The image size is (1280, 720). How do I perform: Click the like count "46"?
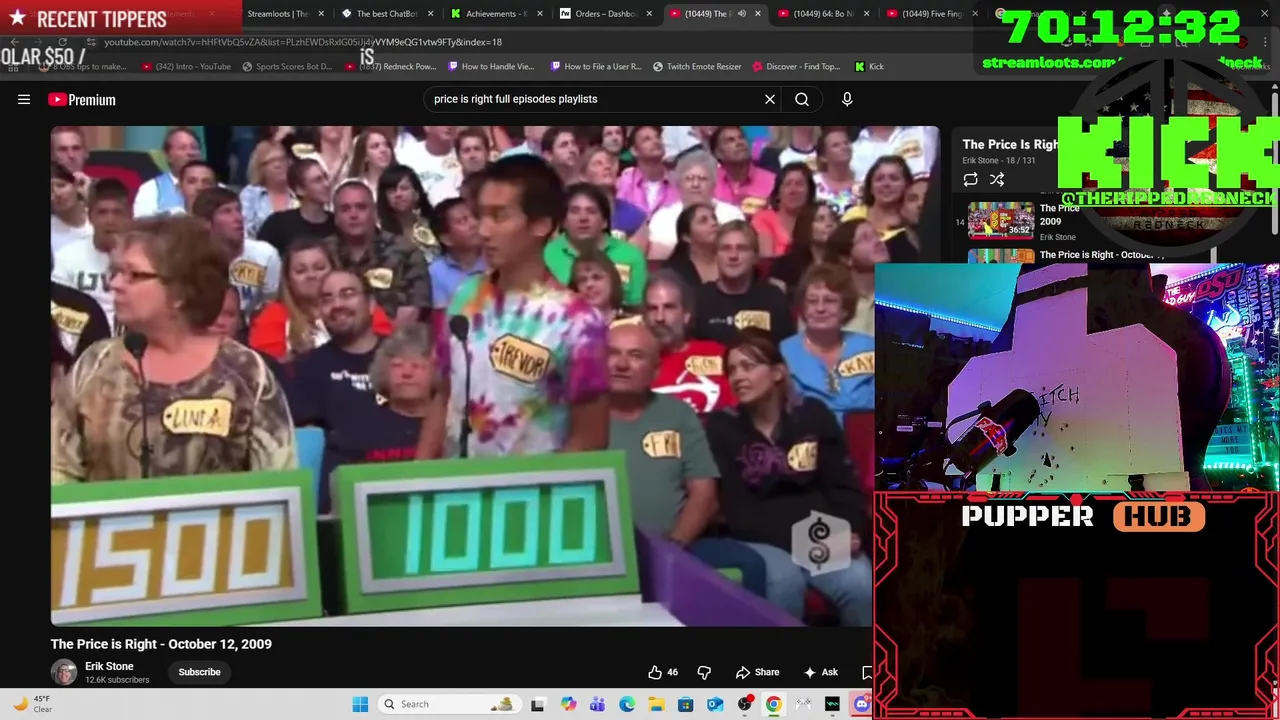pyautogui.click(x=672, y=672)
